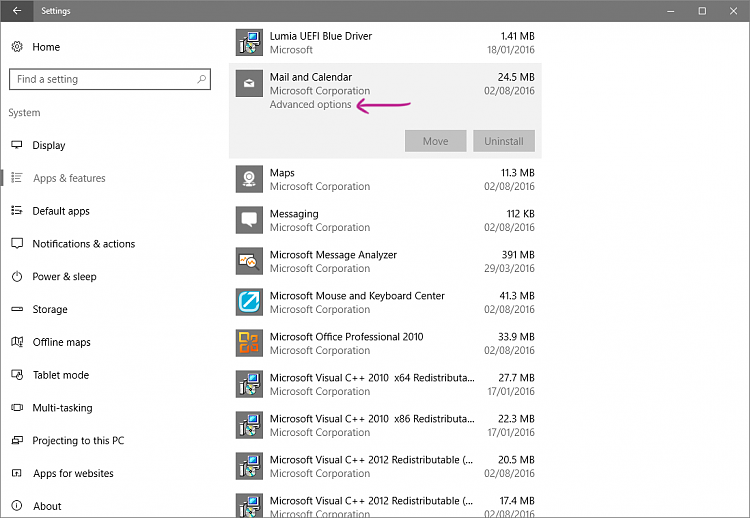Click the About info icon
750x518 pixels.
(17, 506)
